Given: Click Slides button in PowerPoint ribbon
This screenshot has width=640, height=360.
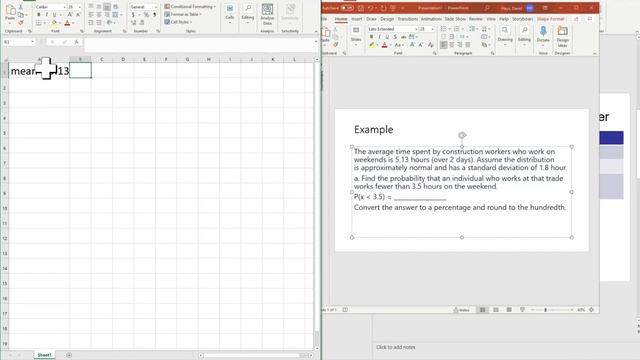Looking at the screenshot, I should (356, 34).
